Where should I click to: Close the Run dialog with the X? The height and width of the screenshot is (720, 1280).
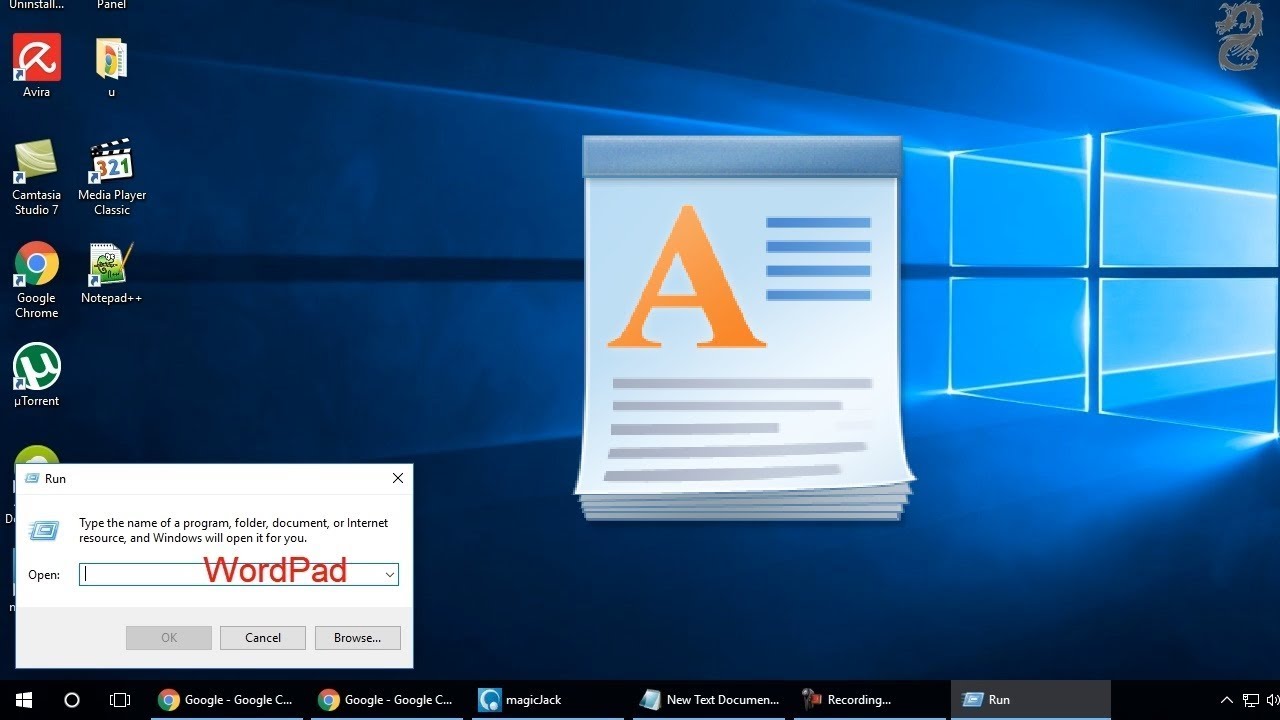[398, 478]
